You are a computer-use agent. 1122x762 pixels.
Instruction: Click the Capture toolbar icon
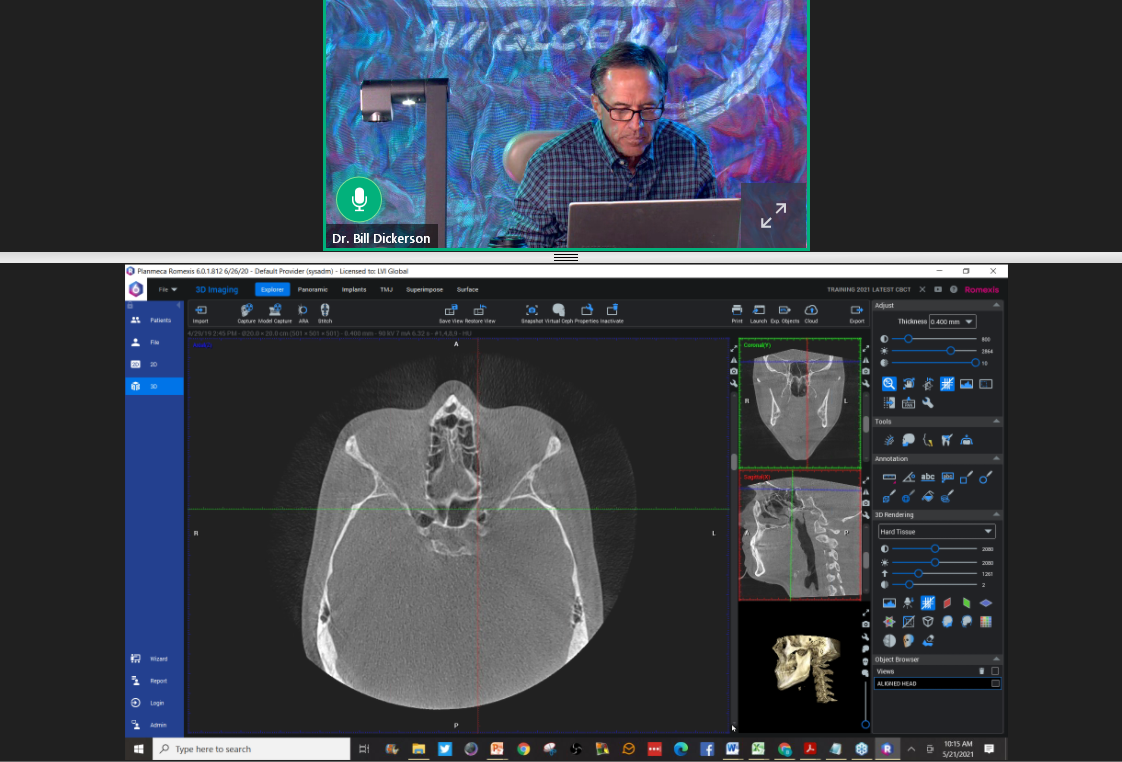246,311
